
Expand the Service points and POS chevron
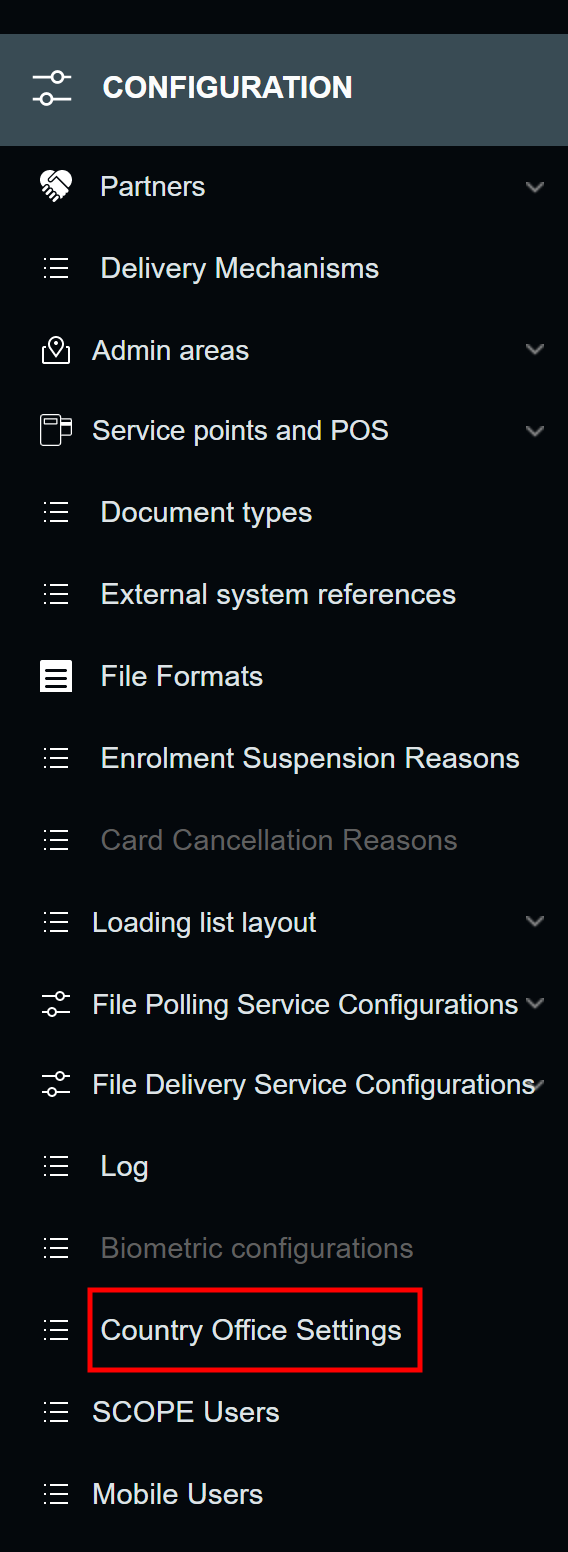coord(535,431)
